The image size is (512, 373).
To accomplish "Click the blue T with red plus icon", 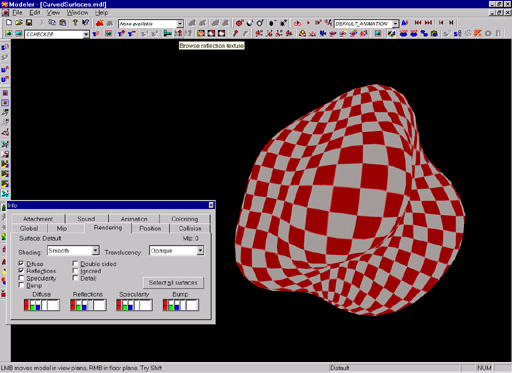I will [x=121, y=33].
